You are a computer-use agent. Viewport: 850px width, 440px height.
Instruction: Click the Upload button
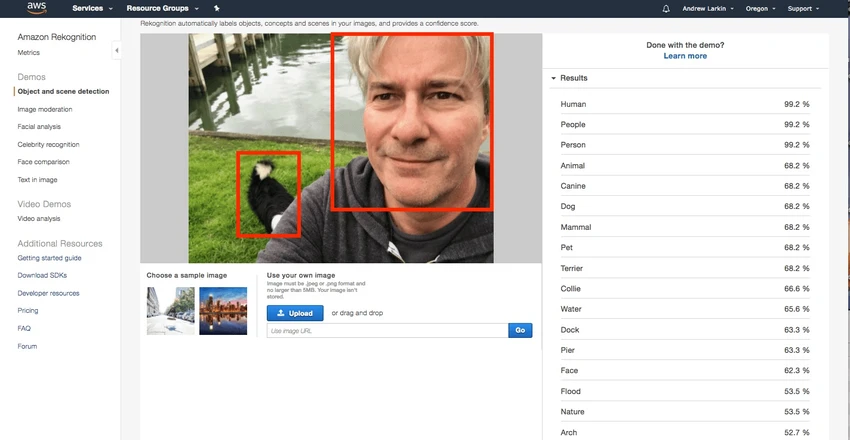coord(295,313)
